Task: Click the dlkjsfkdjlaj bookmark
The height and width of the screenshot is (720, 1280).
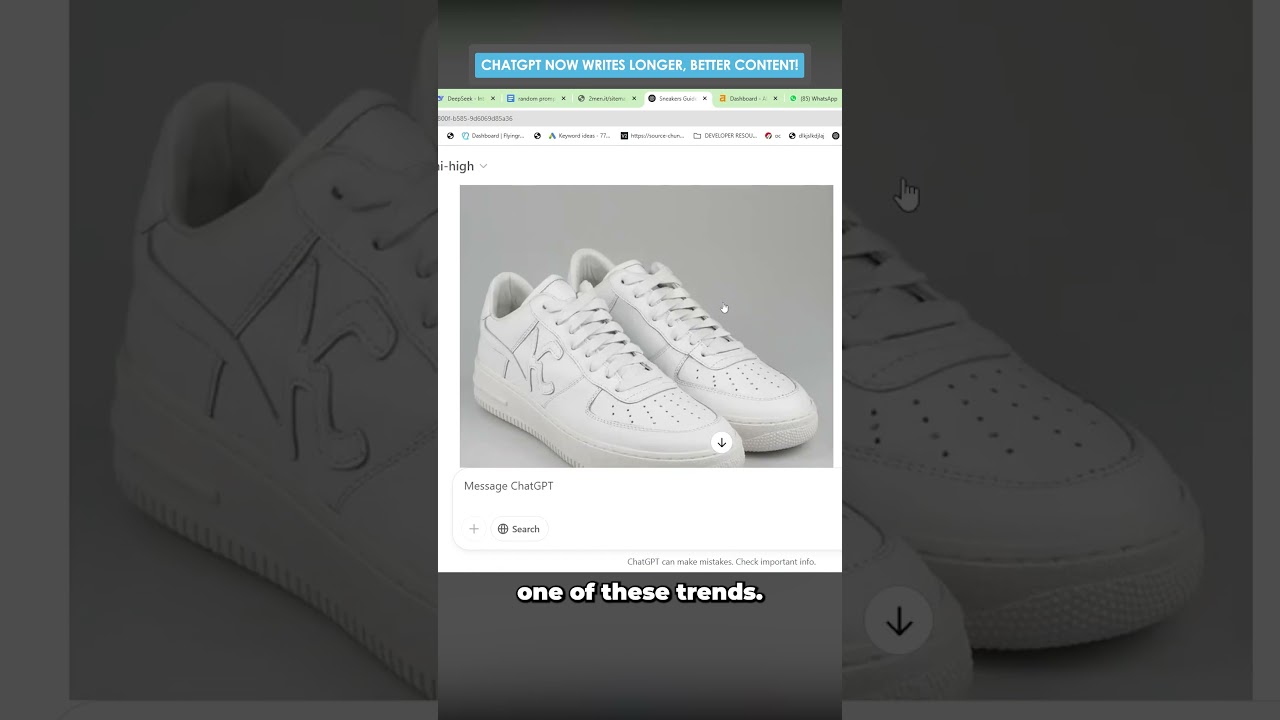Action: [x=807, y=136]
